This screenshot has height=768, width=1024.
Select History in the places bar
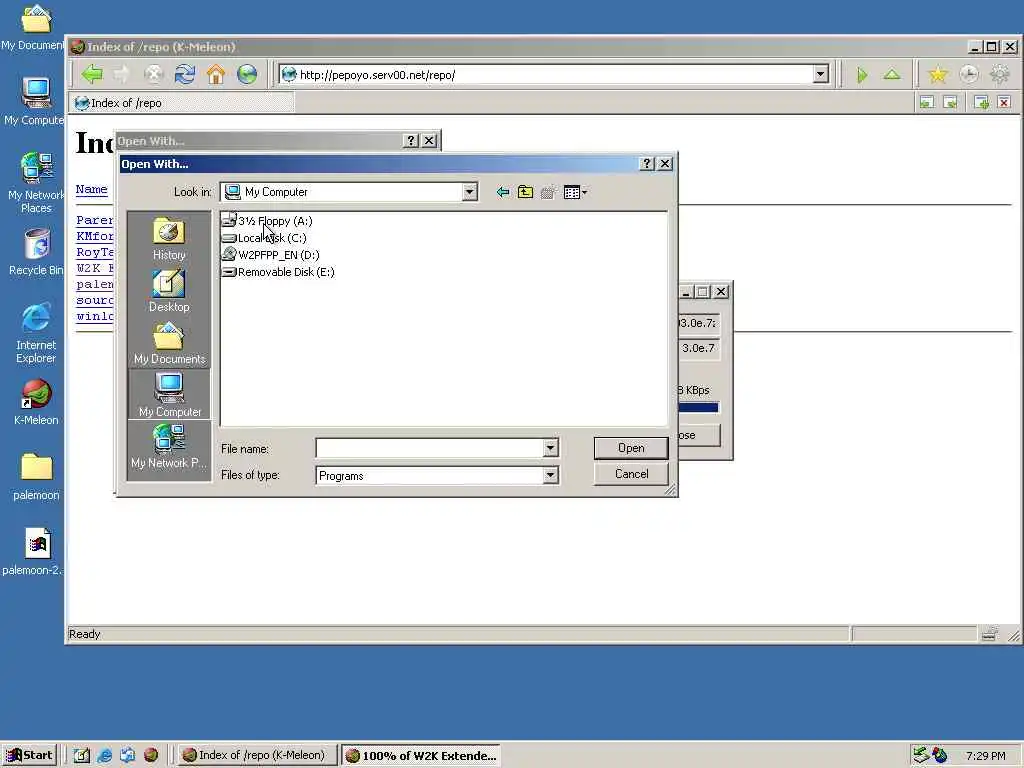(169, 239)
